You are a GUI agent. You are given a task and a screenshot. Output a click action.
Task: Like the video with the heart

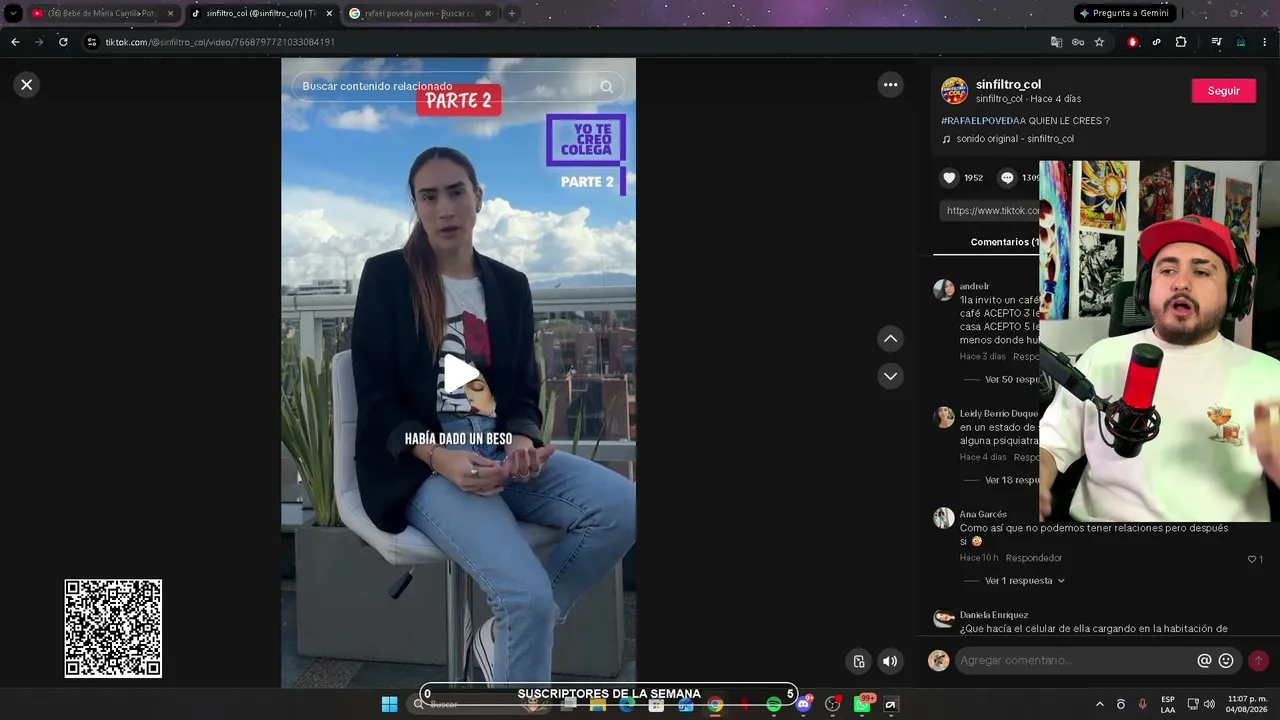pos(949,178)
